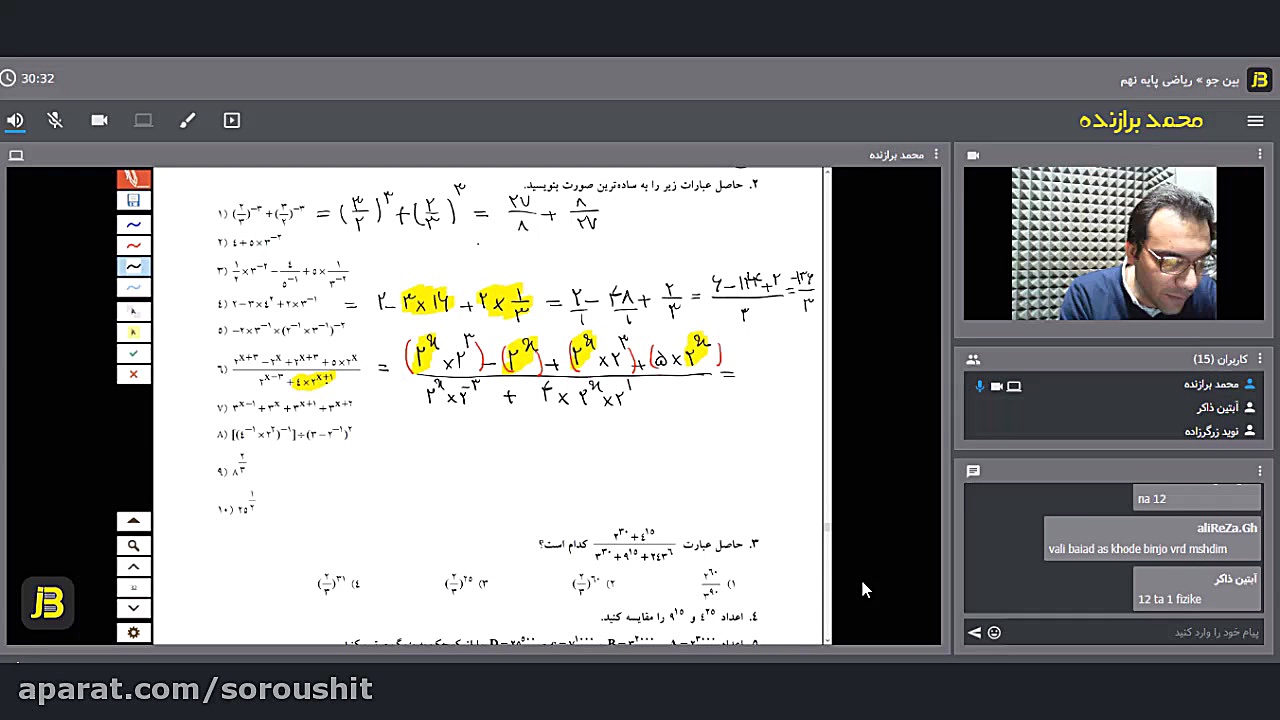Click the clock session timer icon
1280x720 pixels.
[x=8, y=78]
